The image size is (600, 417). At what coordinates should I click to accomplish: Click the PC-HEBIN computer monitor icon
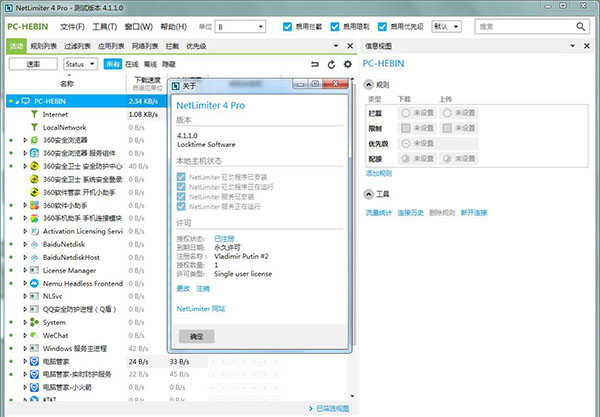(x=26, y=101)
